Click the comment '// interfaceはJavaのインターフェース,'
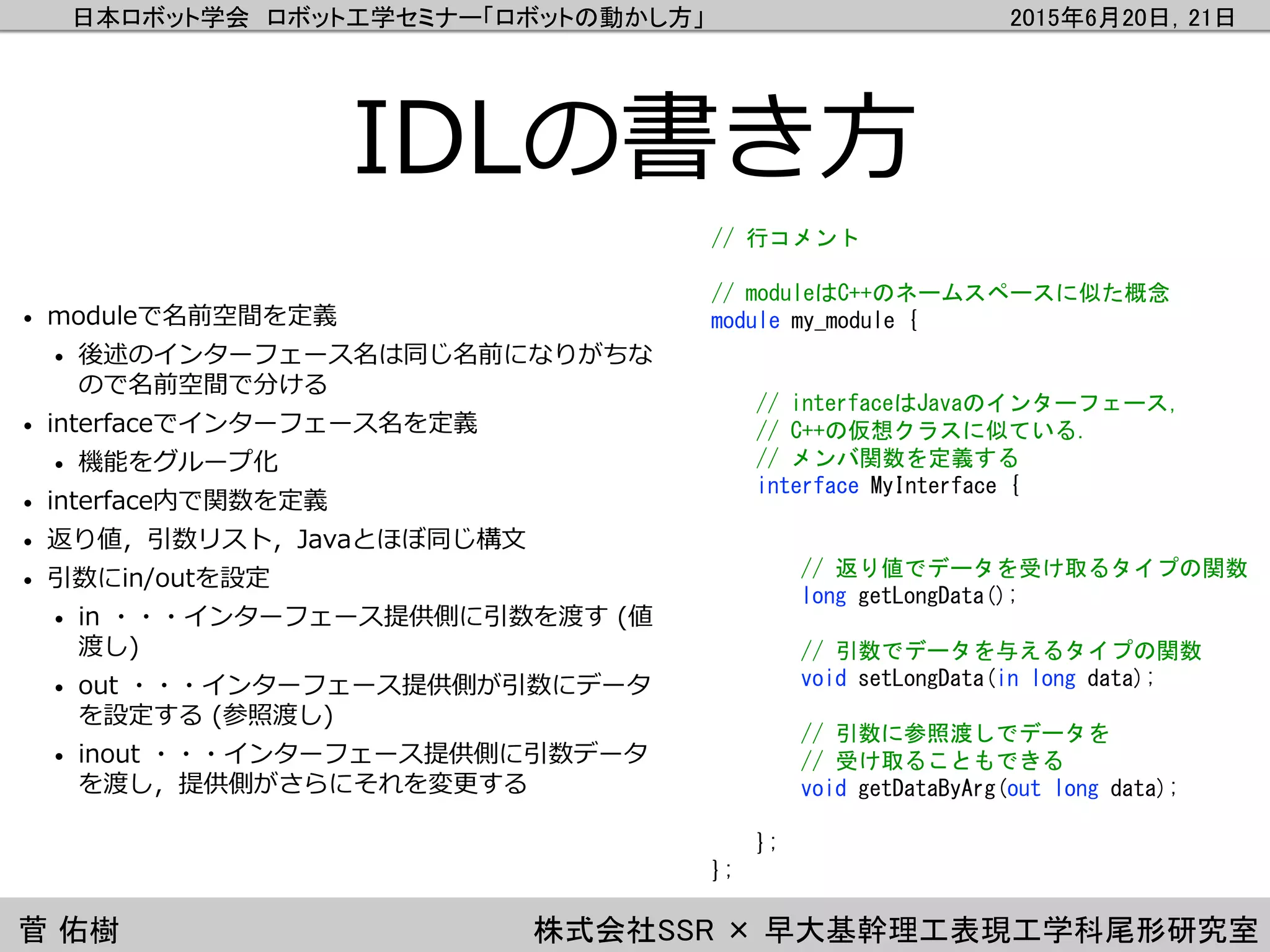Viewport: 1270px width, 952px height. click(x=966, y=403)
